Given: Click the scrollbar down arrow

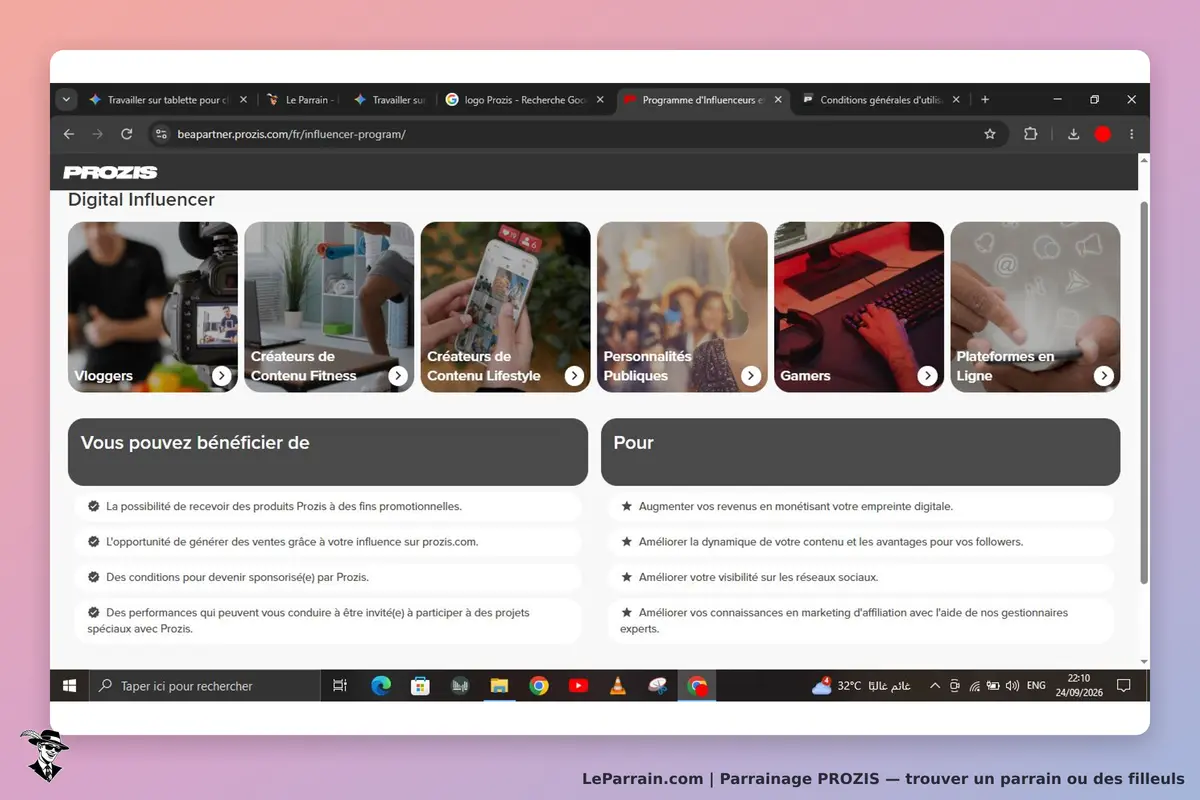Looking at the screenshot, I should 1144,662.
